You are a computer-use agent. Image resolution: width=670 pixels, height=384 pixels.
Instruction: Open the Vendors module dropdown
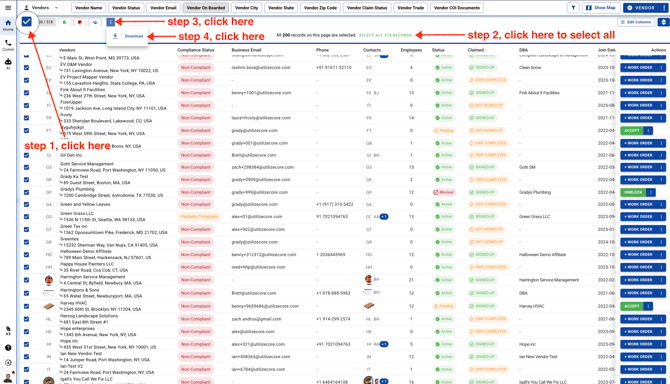tap(41, 8)
